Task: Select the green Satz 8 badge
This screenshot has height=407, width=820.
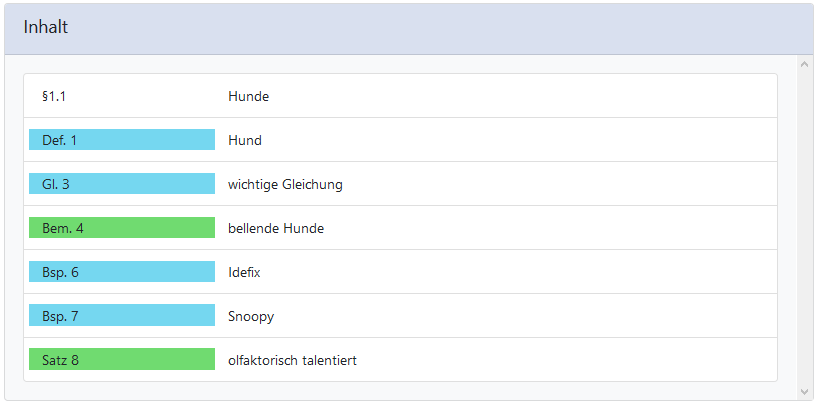Action: tap(122, 360)
